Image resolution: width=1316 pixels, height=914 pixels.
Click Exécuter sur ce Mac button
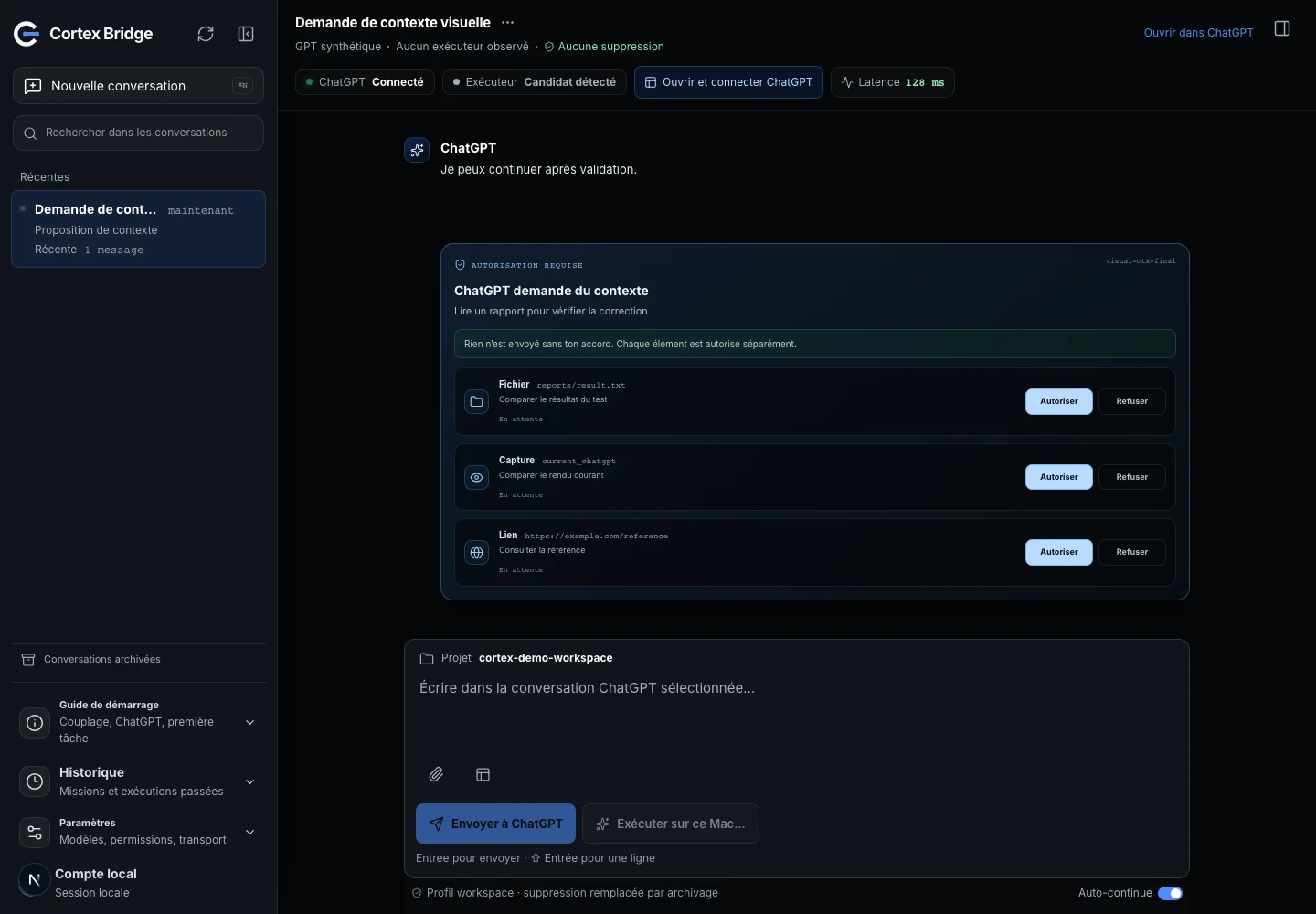pos(671,824)
